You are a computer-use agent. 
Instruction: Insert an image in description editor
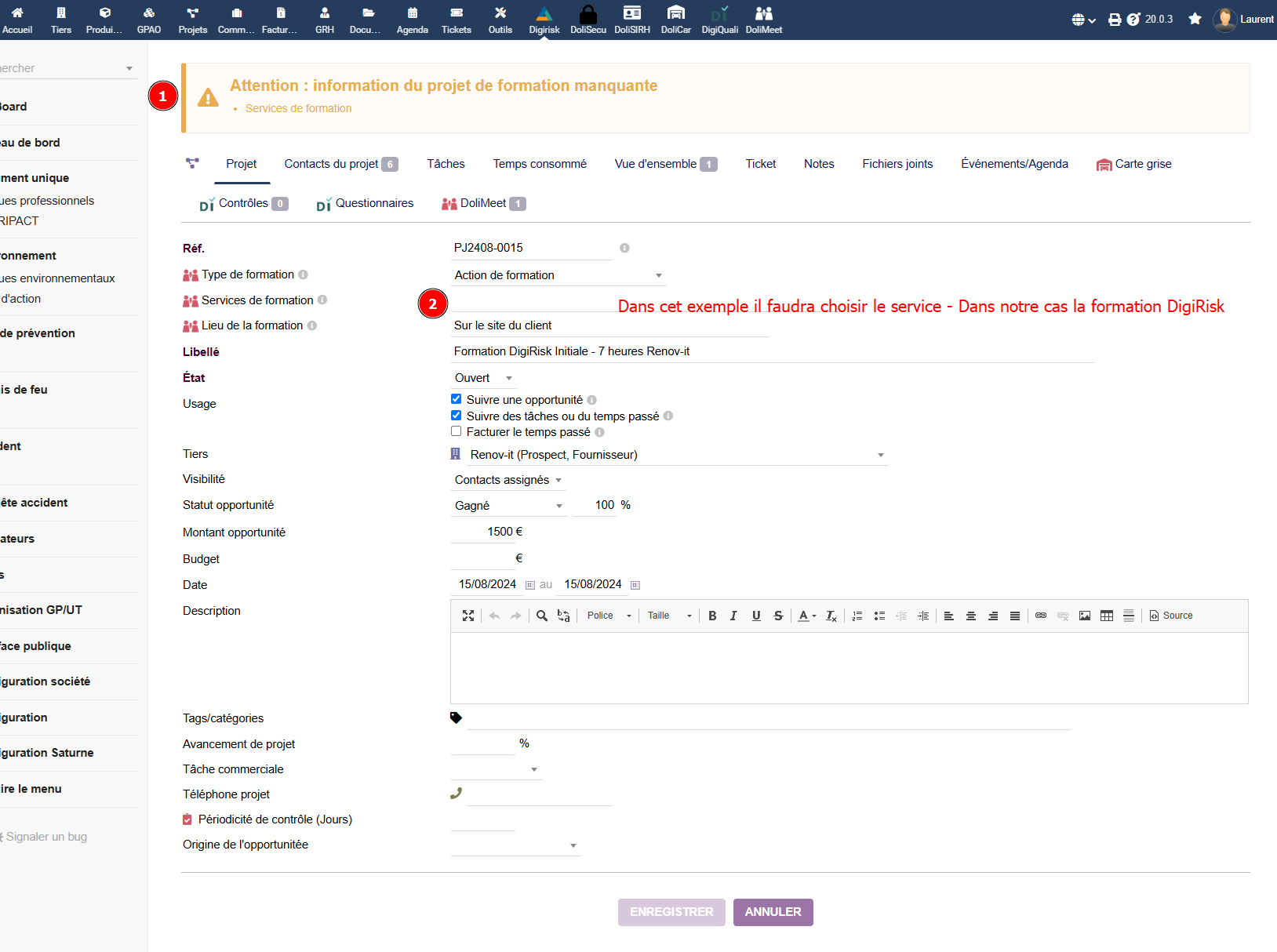[x=1085, y=616]
